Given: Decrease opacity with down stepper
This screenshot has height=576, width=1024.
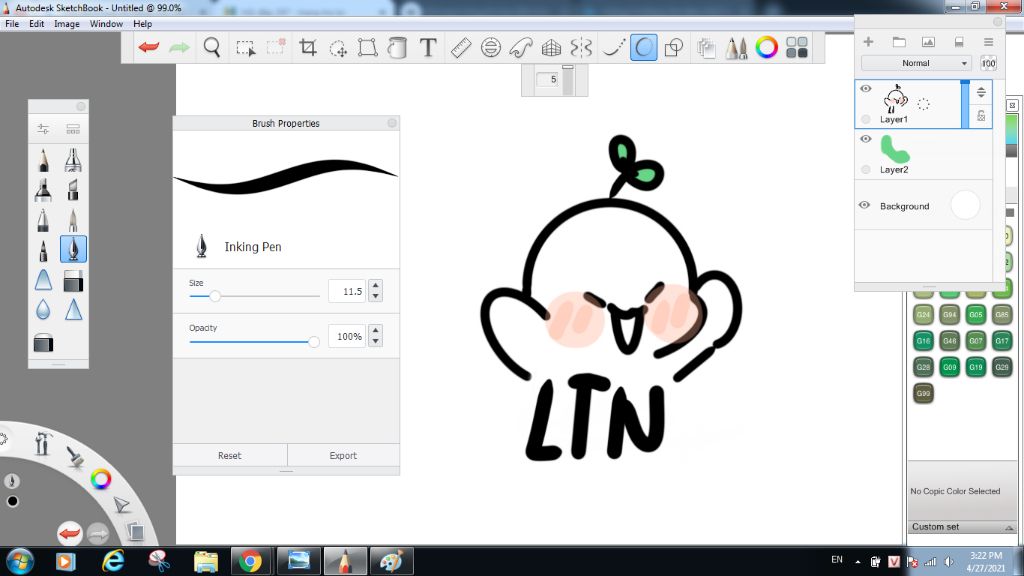Looking at the screenshot, I should point(376,342).
